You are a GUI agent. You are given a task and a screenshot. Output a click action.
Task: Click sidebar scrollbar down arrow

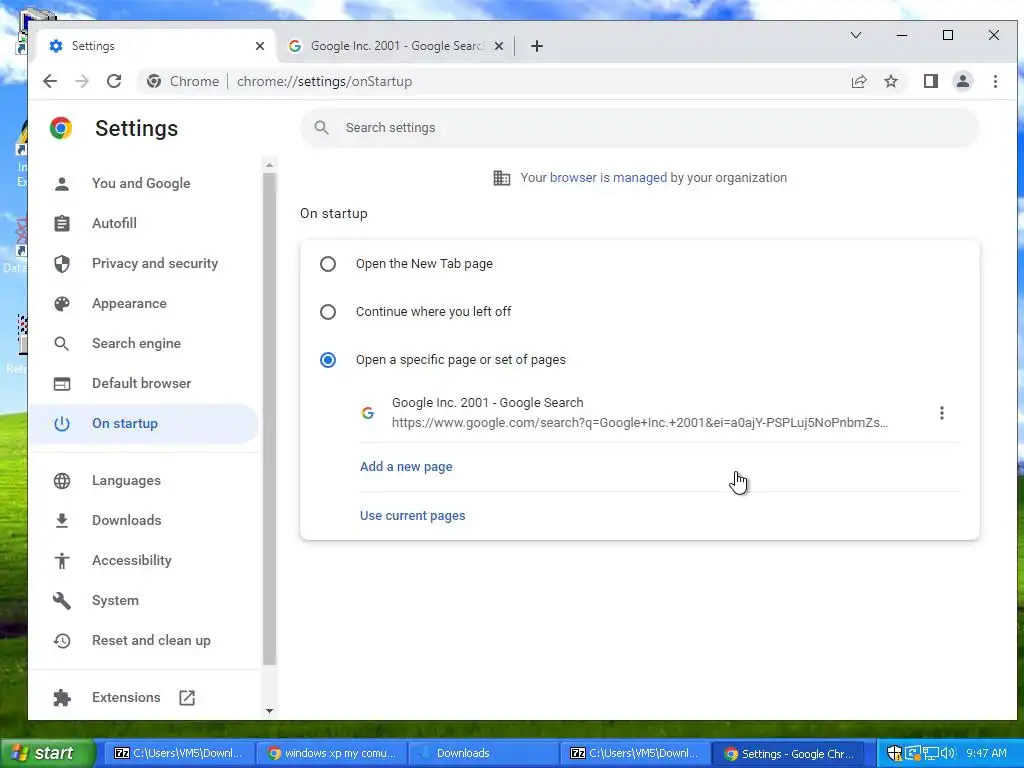pos(269,711)
